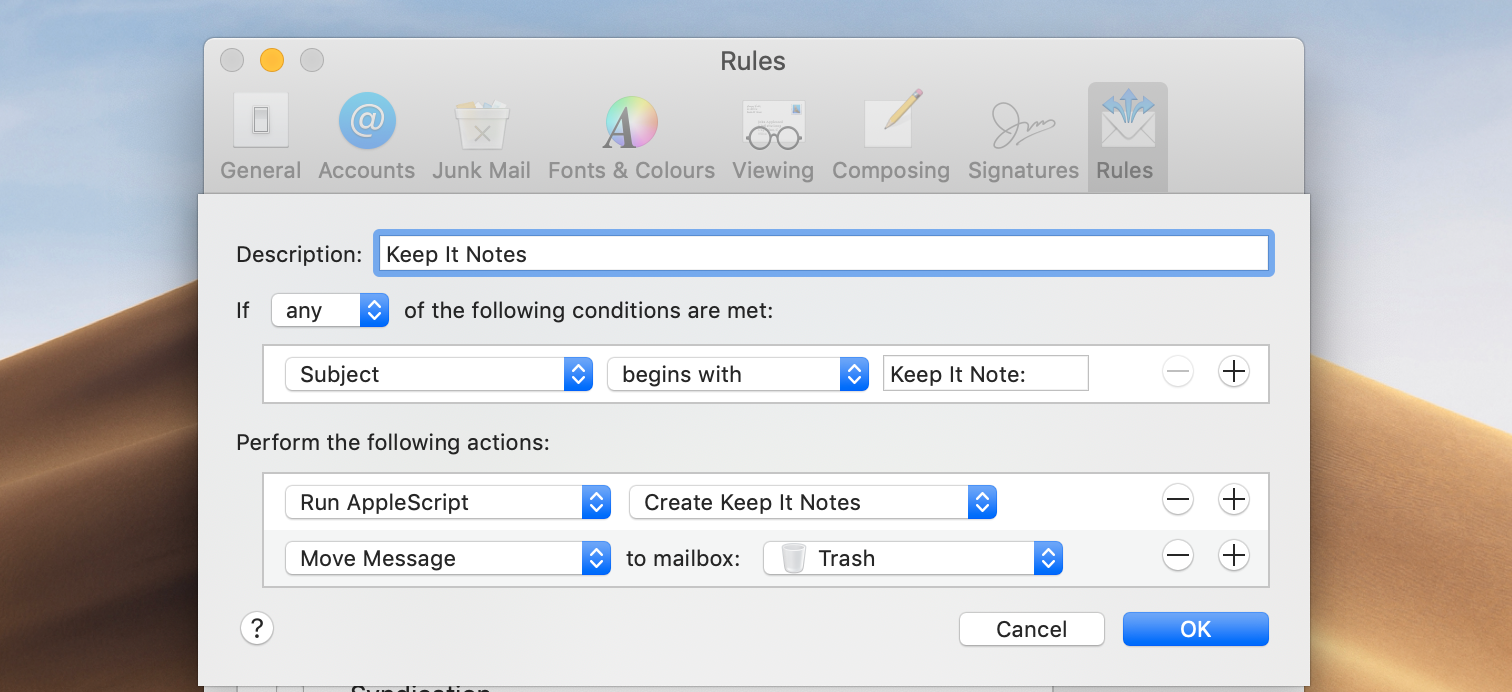This screenshot has width=1512, height=692.
Task: Open help with the question mark button
Action: click(x=257, y=629)
